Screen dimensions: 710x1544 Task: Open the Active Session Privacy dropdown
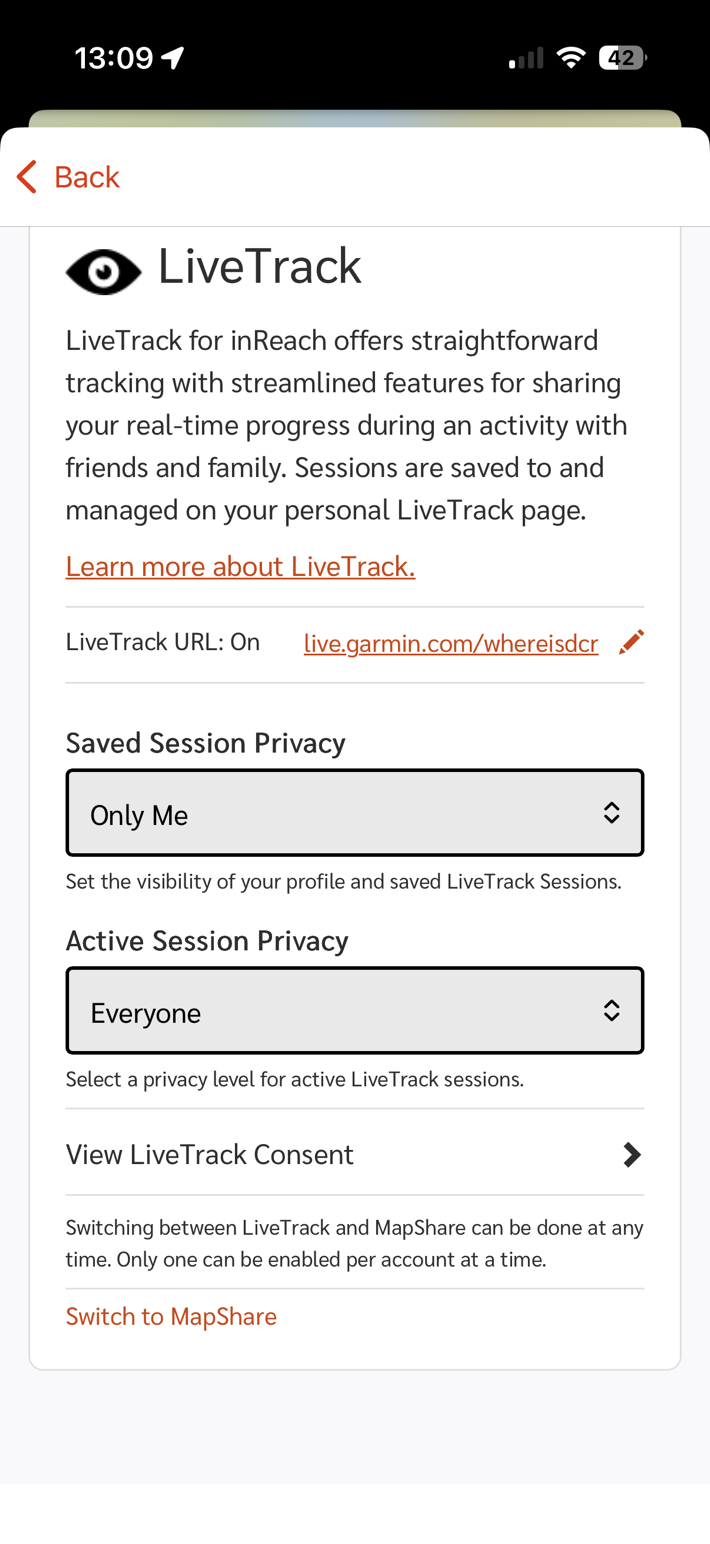pos(354,1011)
